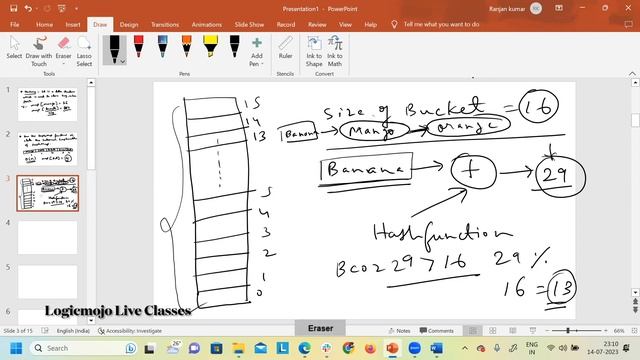Pick the orange pencil
The width and height of the screenshot is (640, 360).
click(x=187, y=47)
